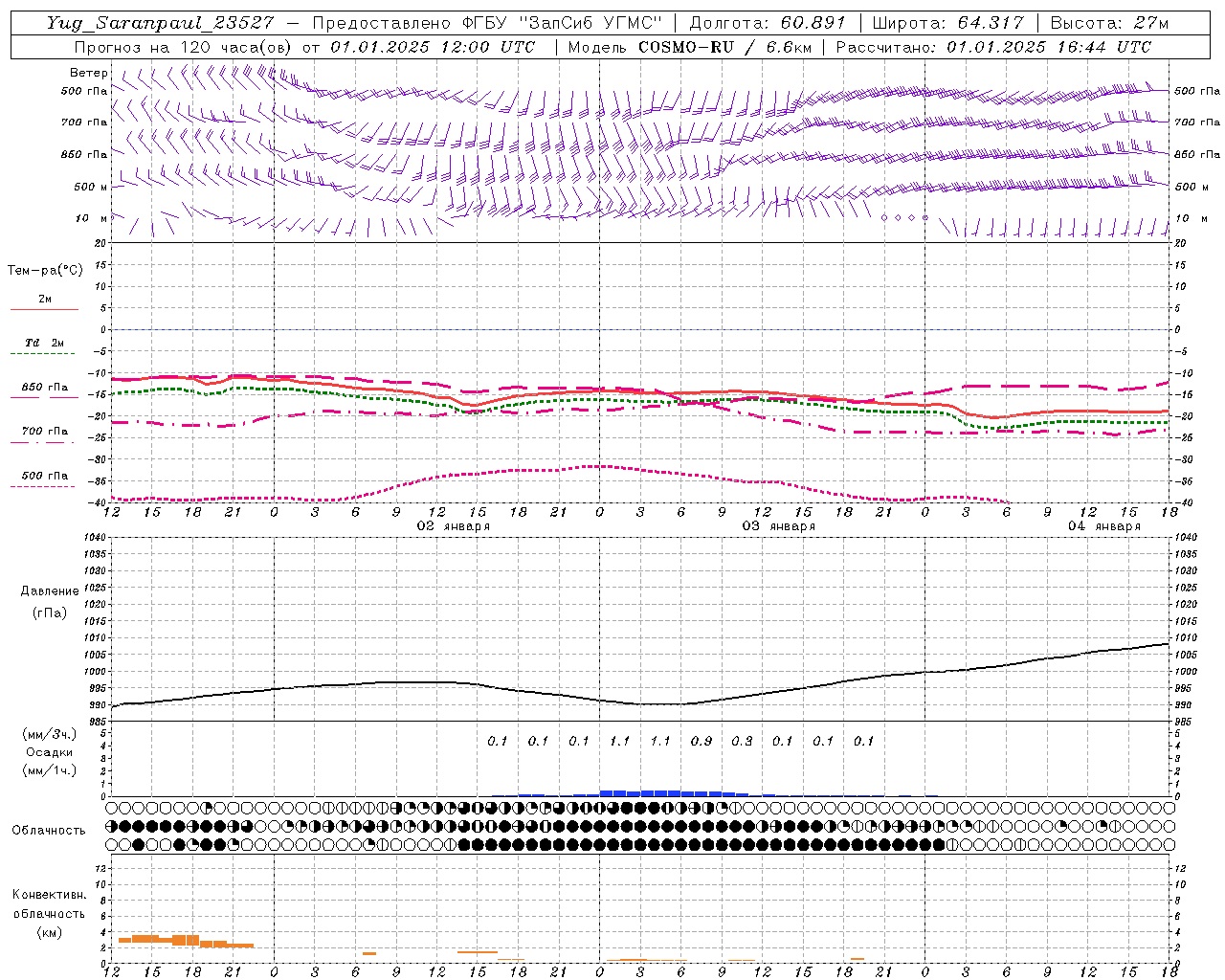Click the Давление pressure panel label

50,591
